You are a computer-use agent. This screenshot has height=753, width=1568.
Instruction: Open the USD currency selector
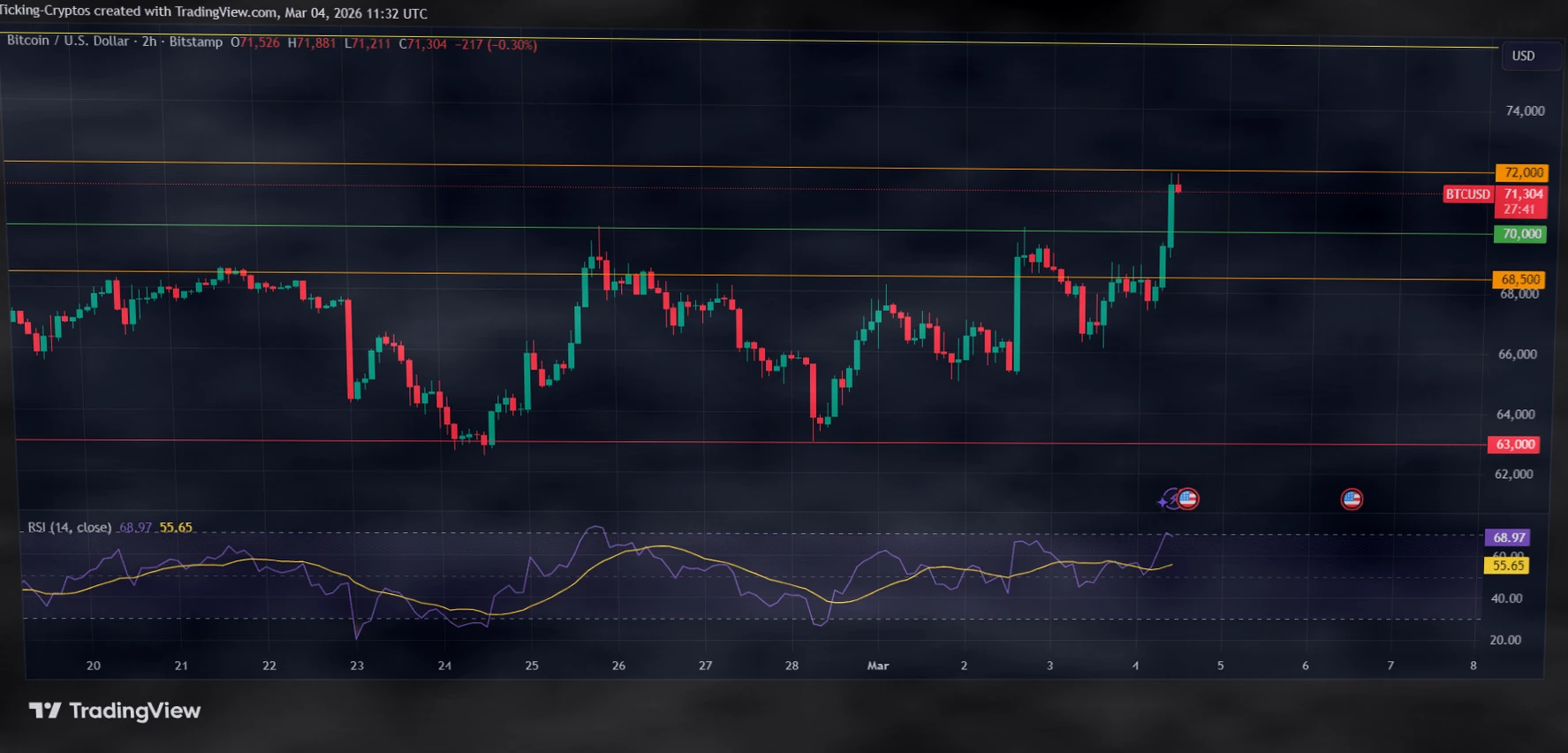(1523, 56)
